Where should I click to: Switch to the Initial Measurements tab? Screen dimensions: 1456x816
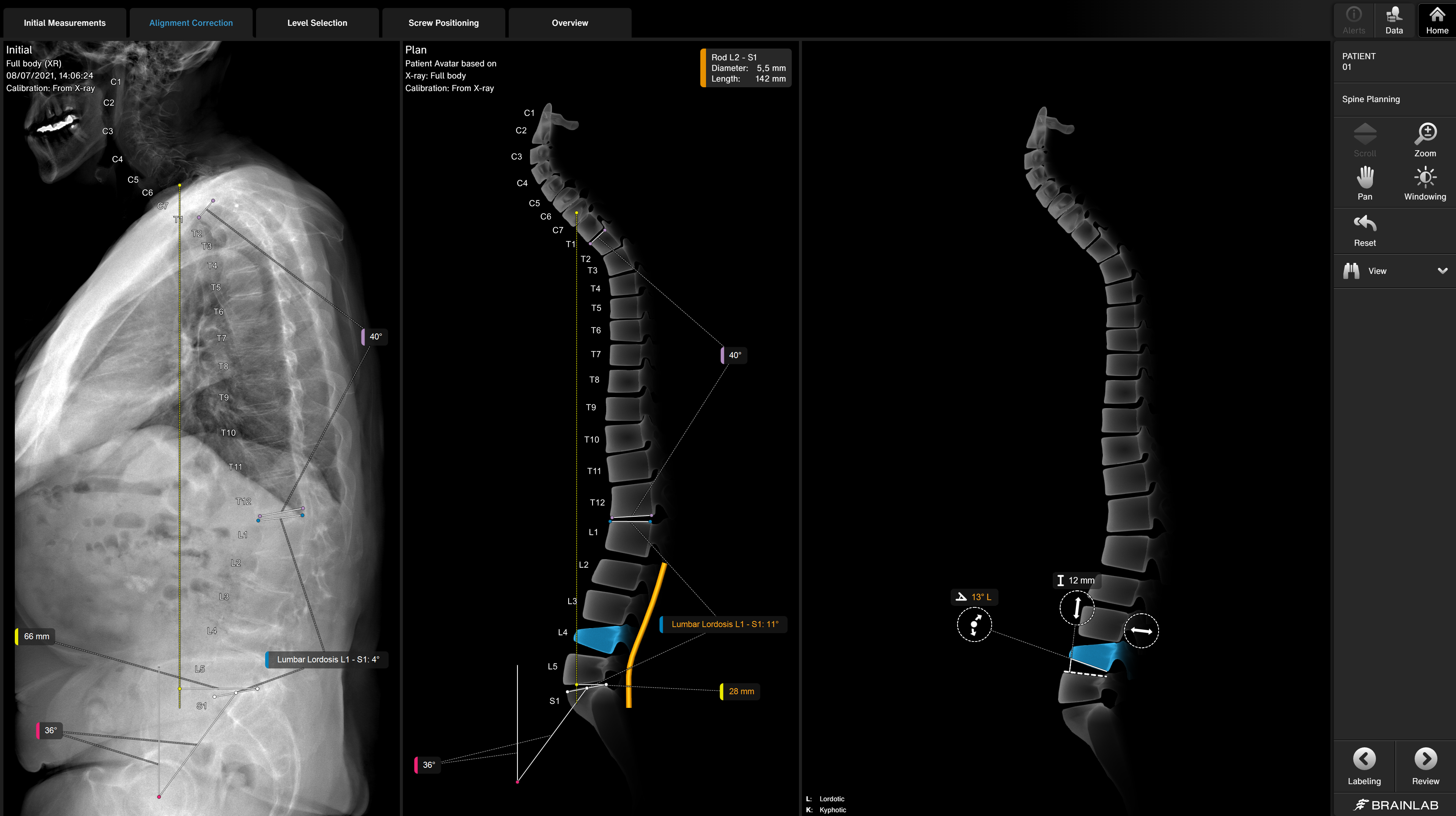pyautogui.click(x=64, y=23)
